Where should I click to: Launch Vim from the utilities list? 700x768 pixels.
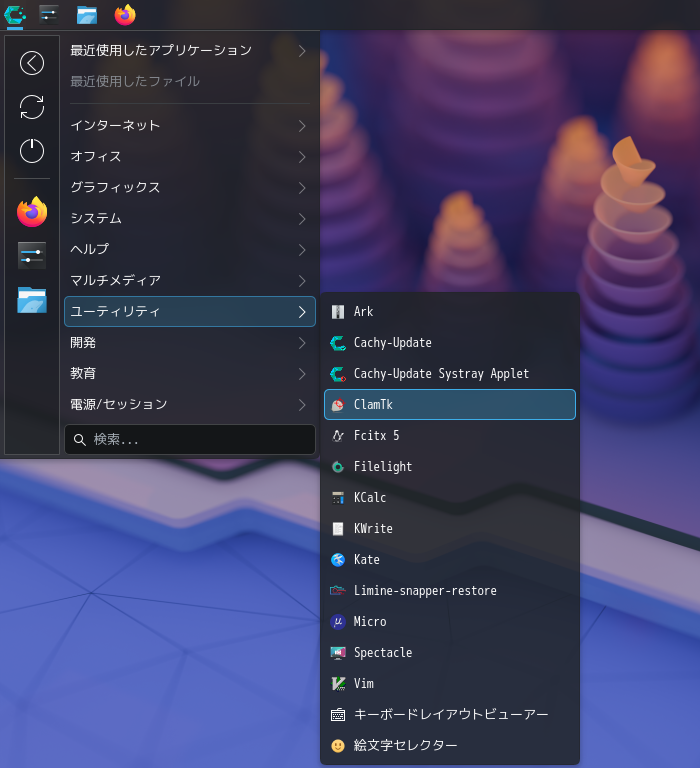pos(450,684)
